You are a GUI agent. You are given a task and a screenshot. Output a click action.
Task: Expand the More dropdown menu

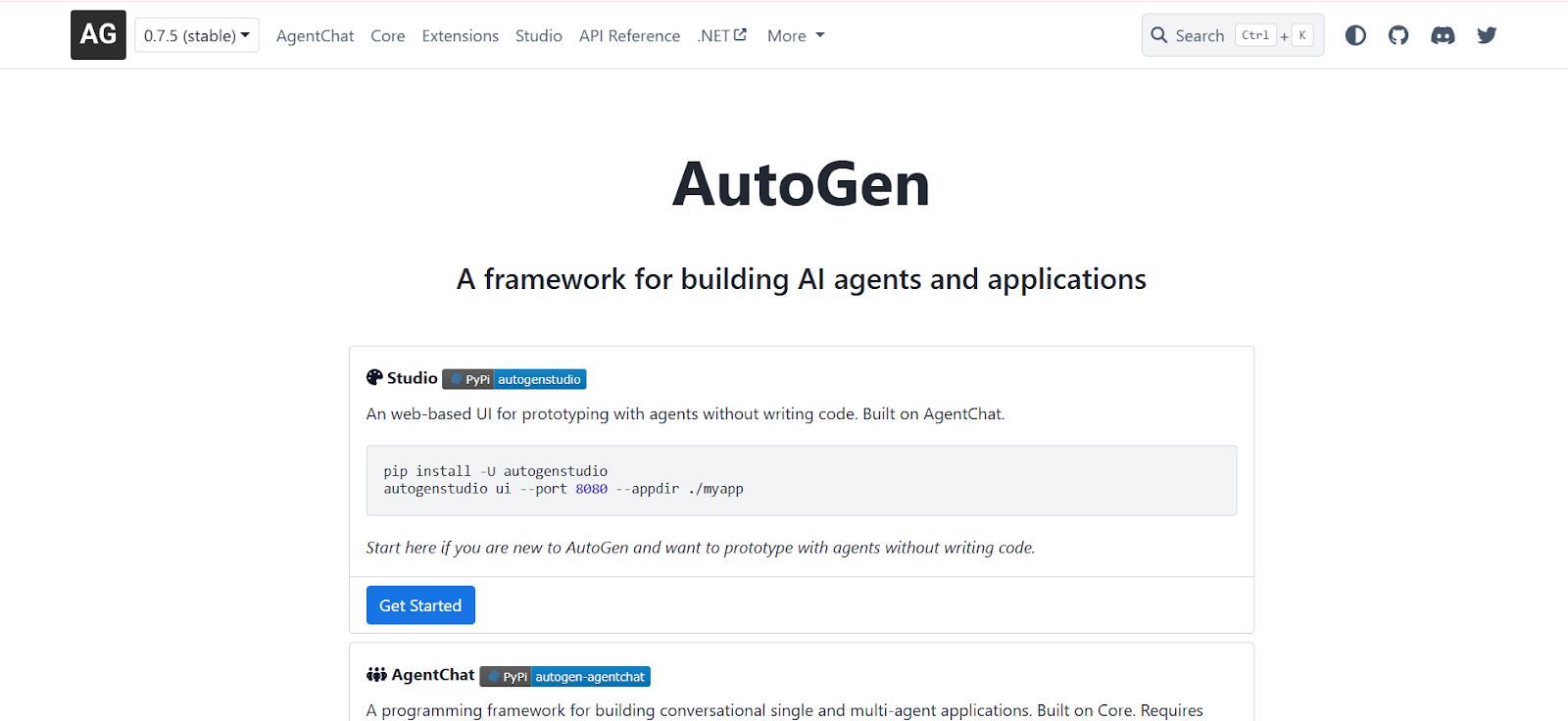click(x=796, y=35)
